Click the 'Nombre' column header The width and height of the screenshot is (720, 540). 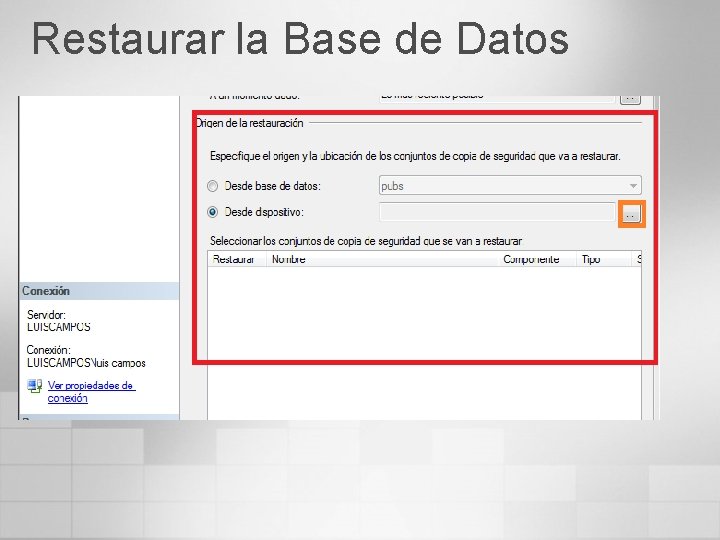pos(383,259)
